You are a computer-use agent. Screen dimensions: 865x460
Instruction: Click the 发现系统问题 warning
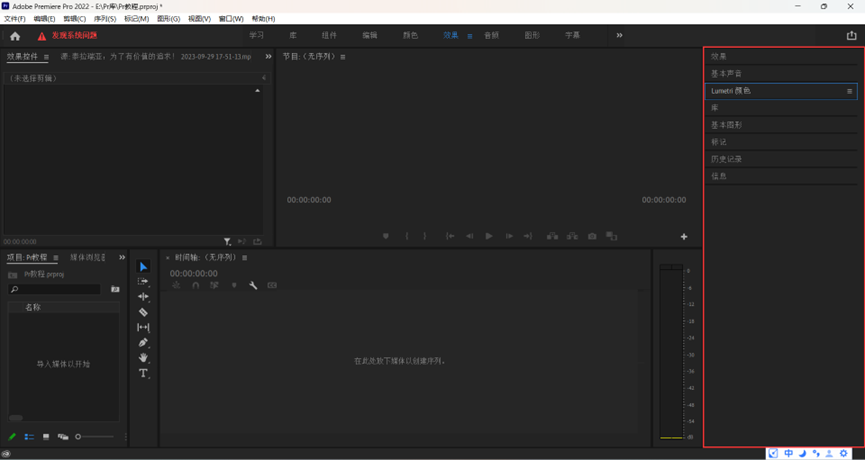[x=74, y=36]
